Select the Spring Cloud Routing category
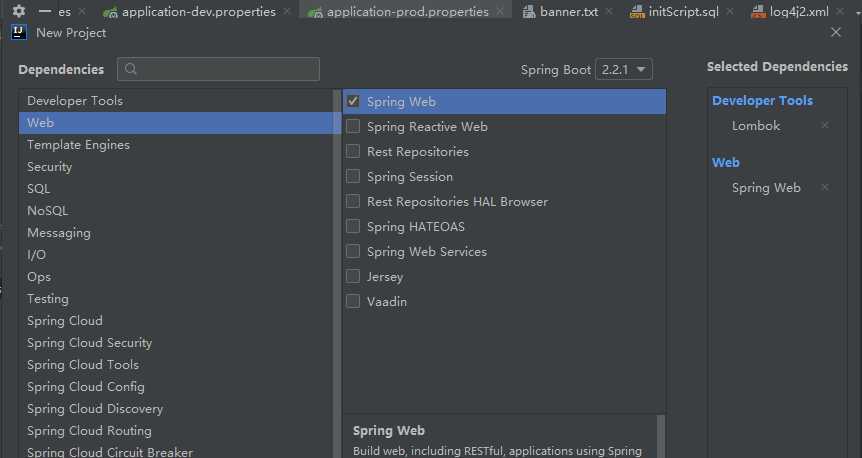This screenshot has width=862, height=458. point(177,431)
